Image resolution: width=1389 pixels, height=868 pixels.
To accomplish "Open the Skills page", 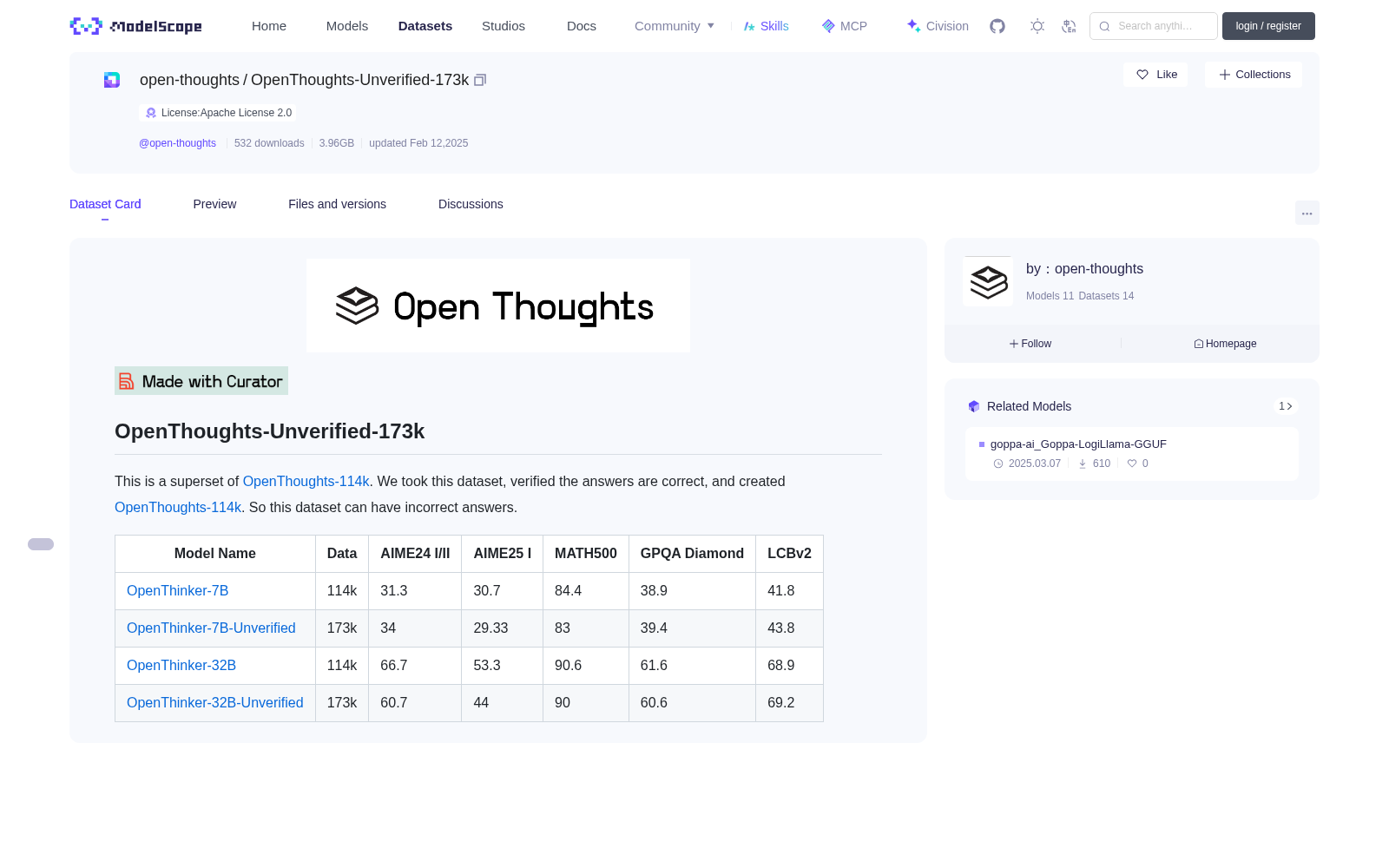I will click(x=766, y=26).
